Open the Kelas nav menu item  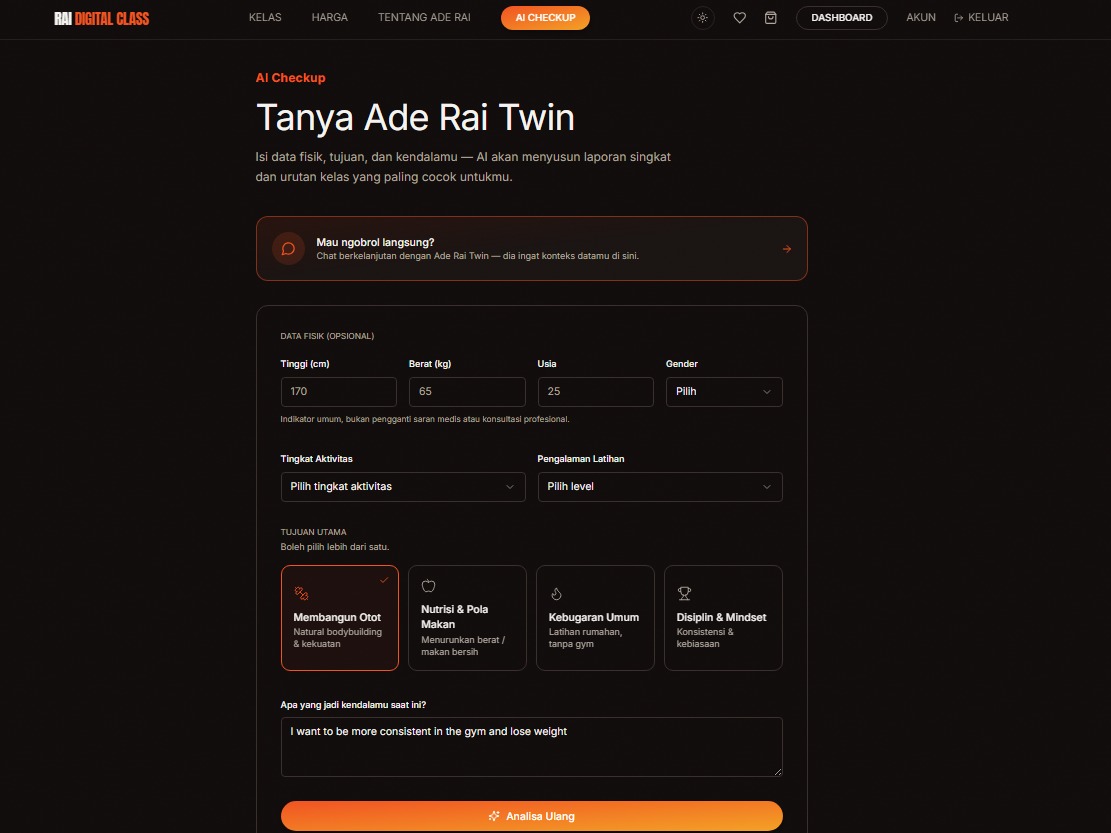pyautogui.click(x=265, y=17)
